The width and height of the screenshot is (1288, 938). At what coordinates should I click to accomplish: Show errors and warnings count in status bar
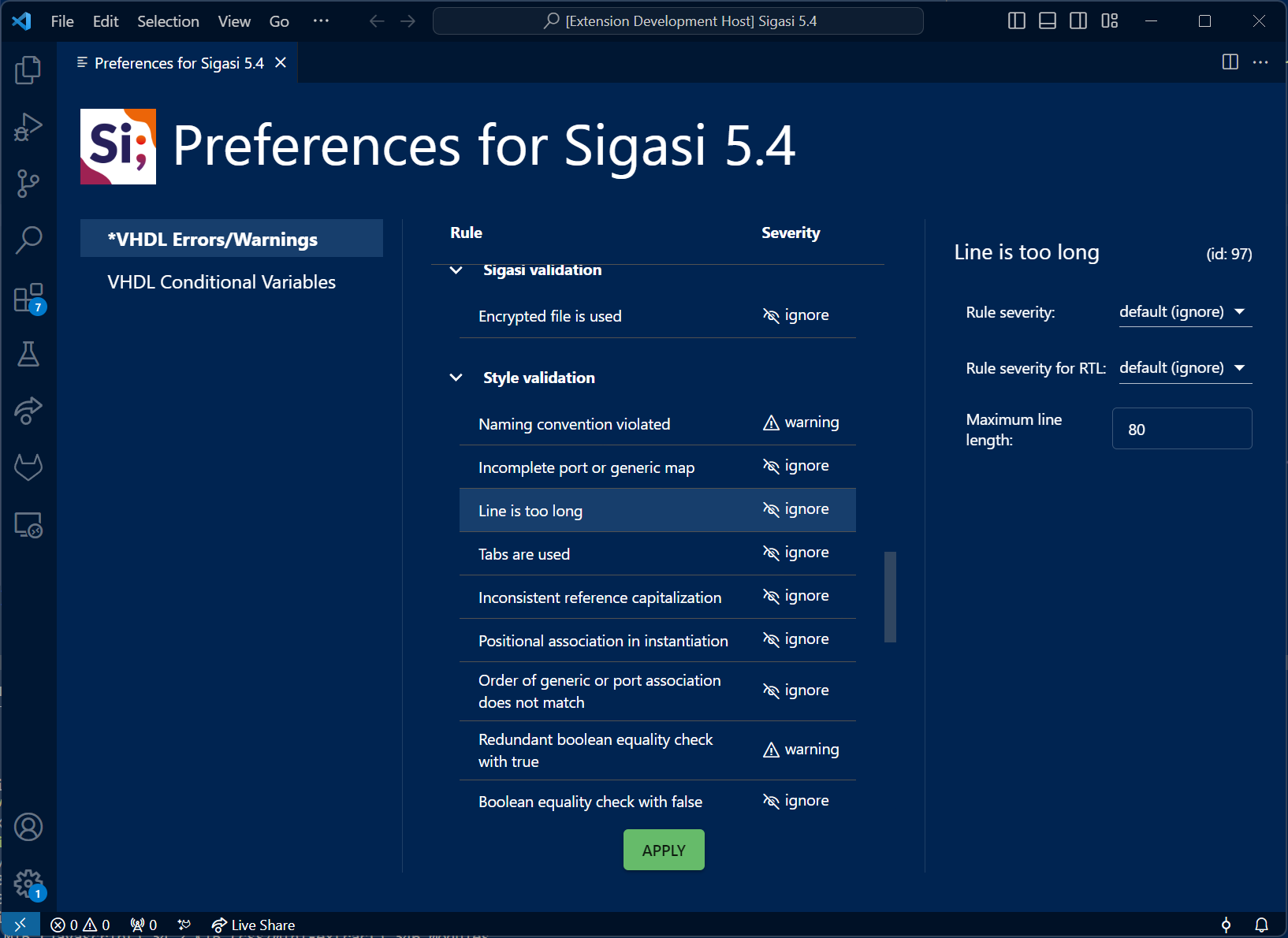(x=80, y=925)
